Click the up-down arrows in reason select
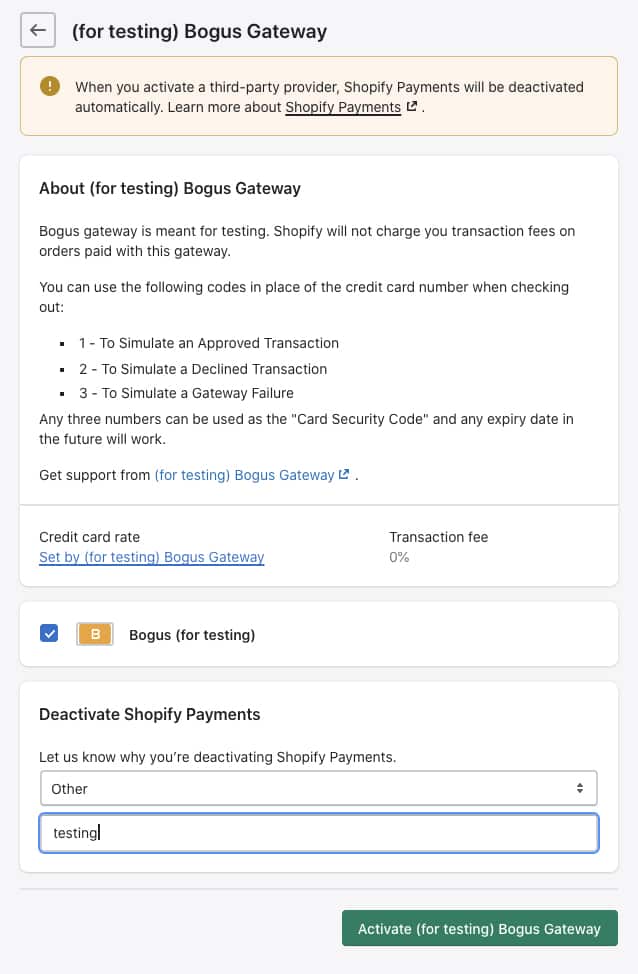The image size is (638, 974). [x=580, y=788]
